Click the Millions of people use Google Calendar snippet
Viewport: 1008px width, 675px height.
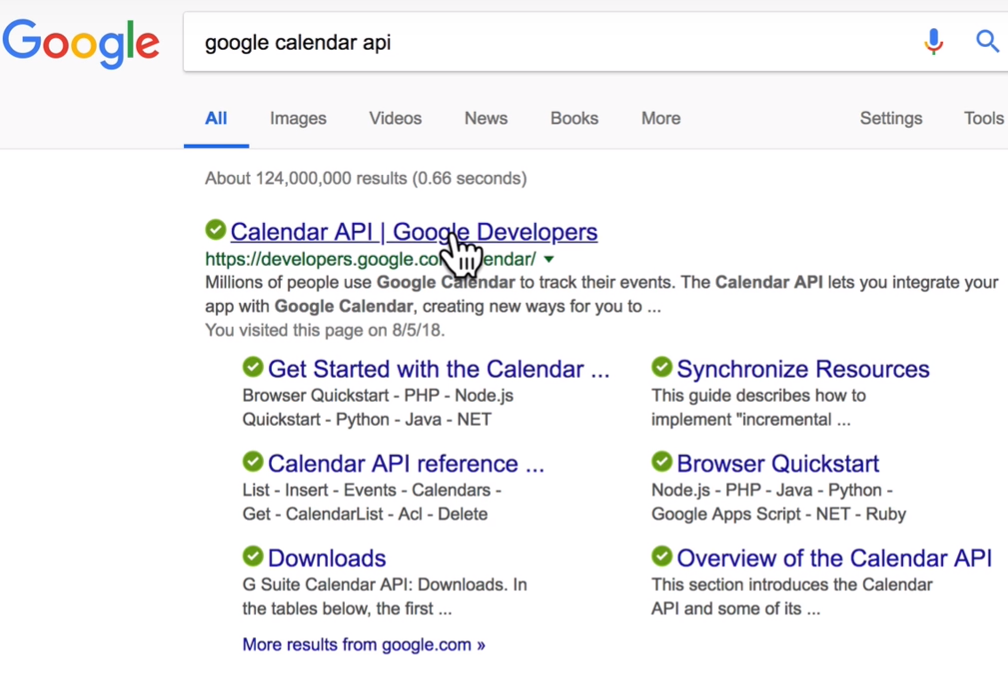pos(602,294)
